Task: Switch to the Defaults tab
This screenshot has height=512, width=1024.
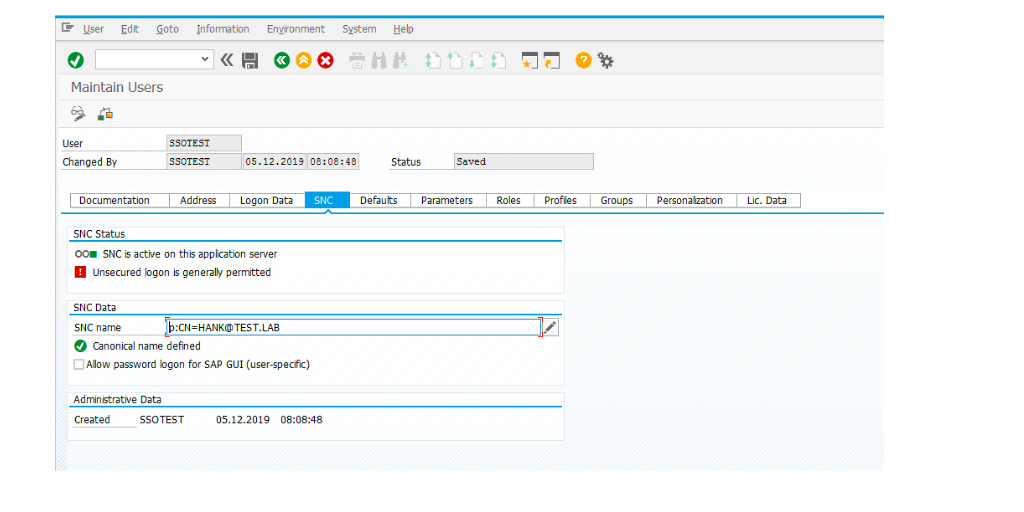Action: (x=380, y=200)
